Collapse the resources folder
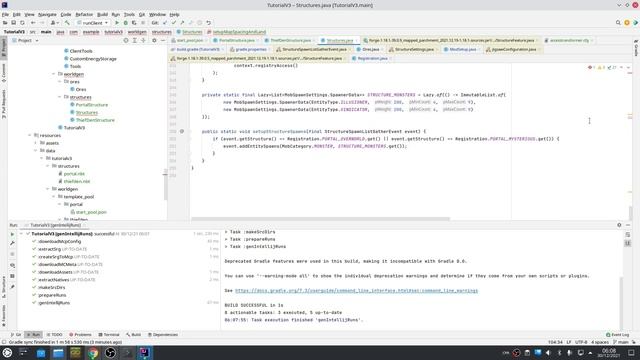640x360 pixels. pyautogui.click(x=29, y=136)
